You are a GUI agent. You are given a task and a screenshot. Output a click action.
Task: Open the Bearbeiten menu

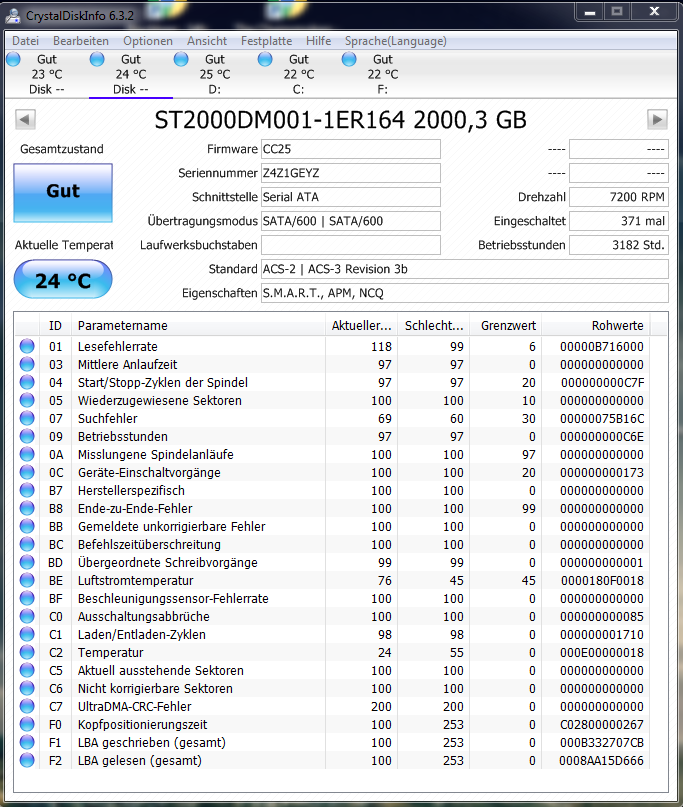pyautogui.click(x=81, y=41)
